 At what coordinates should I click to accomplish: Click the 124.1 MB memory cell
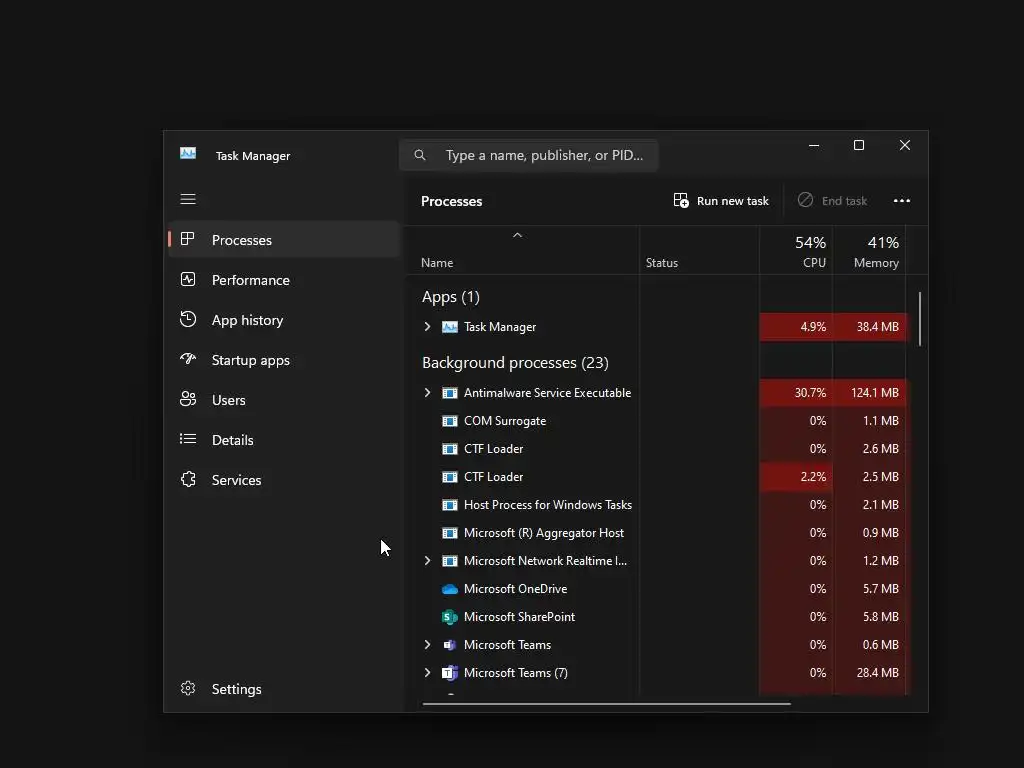point(869,392)
